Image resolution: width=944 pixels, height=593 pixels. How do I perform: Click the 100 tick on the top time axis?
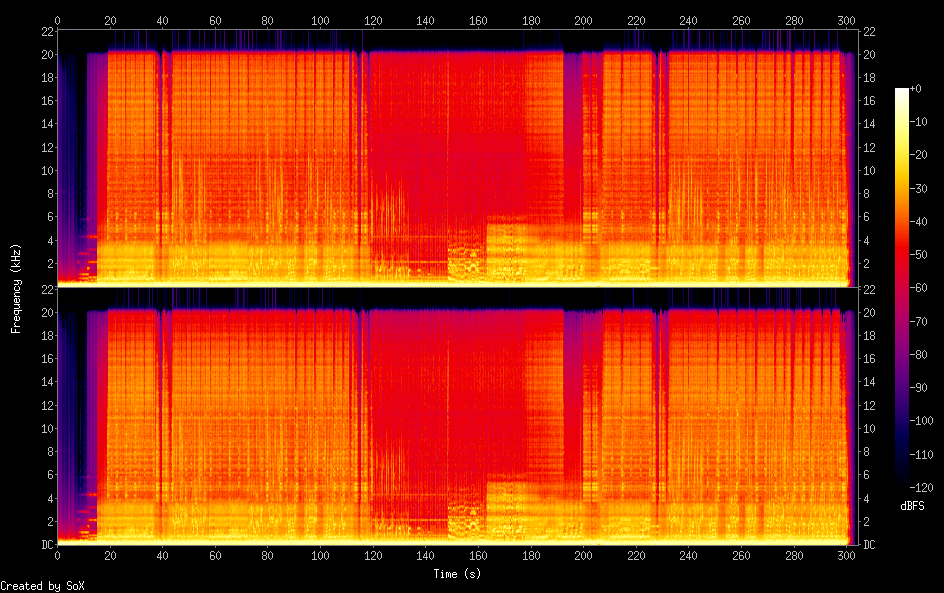click(x=320, y=20)
